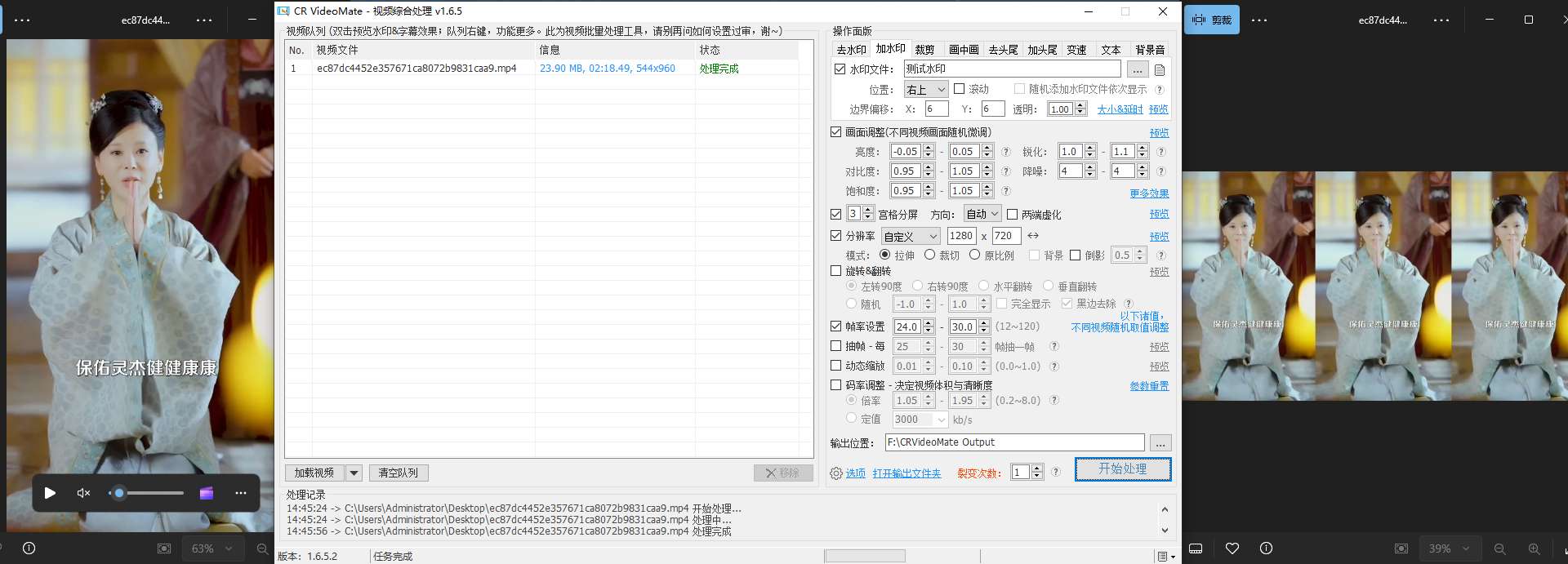The height and width of the screenshot is (564, 1568).
Task: Open the 63% zoom dropdown in left player
Action: click(212, 548)
